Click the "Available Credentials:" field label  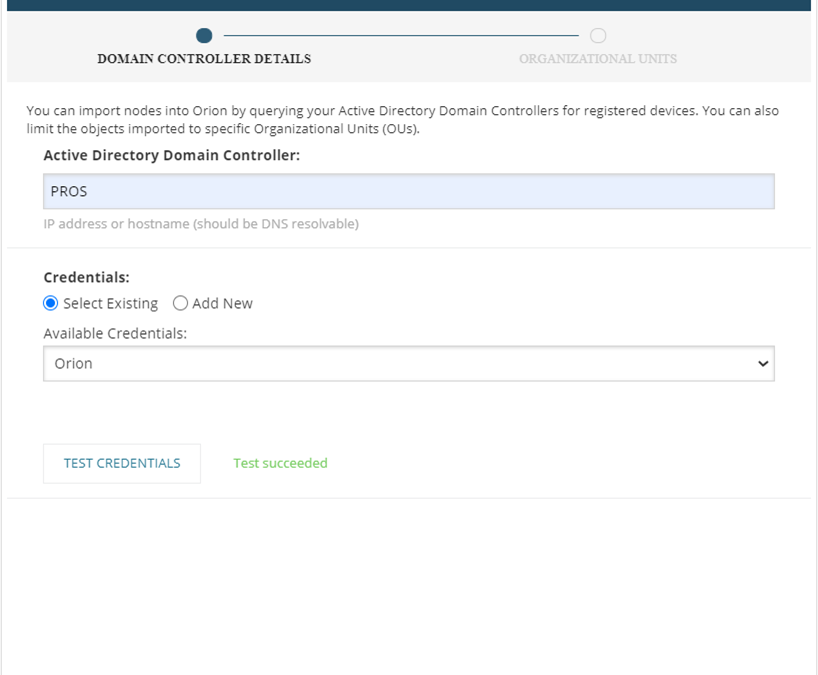click(115, 333)
